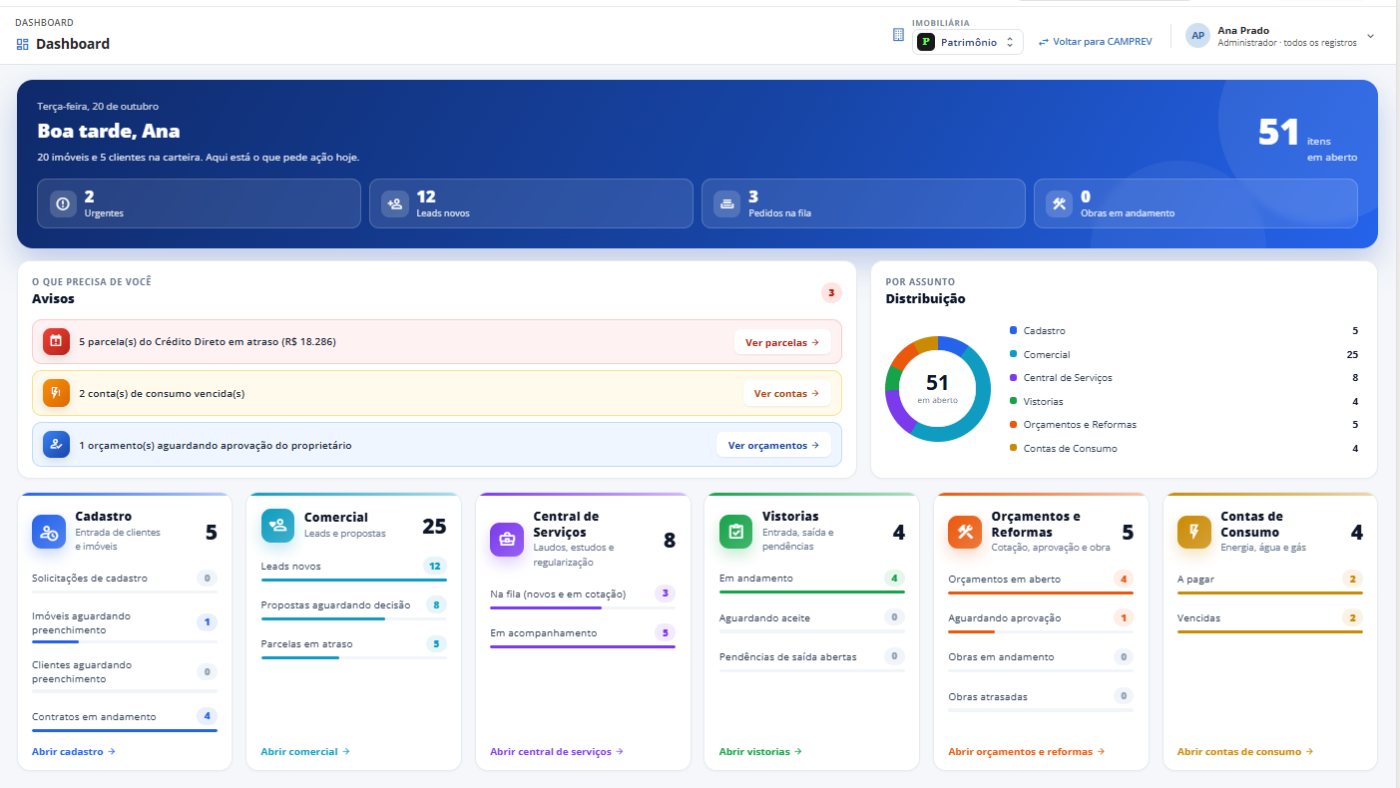This screenshot has height=788, width=1400.
Task: Click the Urgentes alert icon
Action: coord(63,204)
